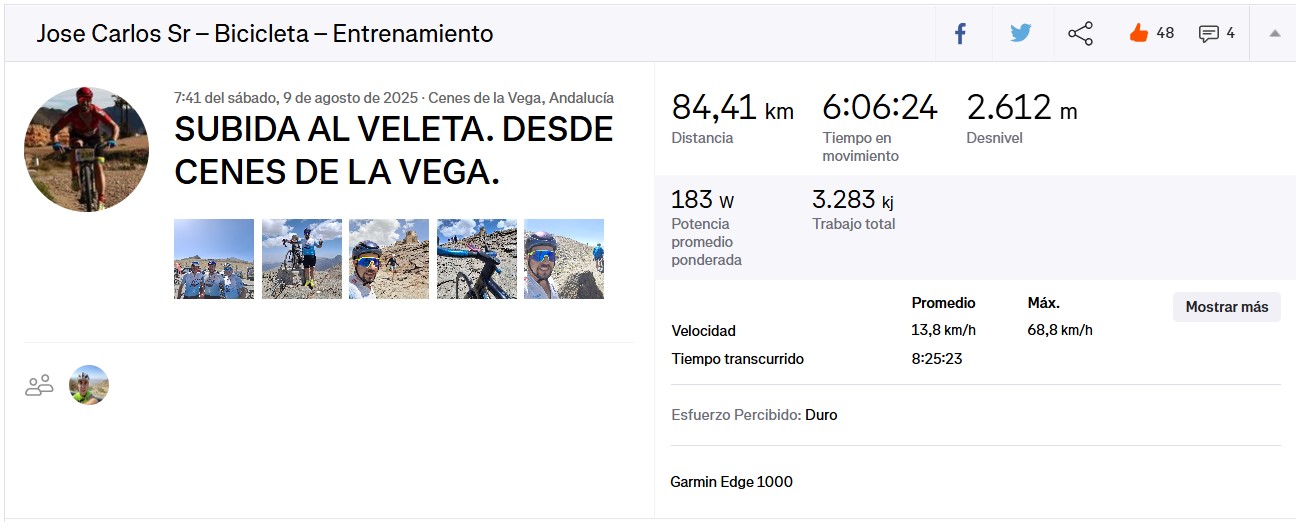View the fourth photo of bike handlebars
Viewport: 1296px width, 522px height.
477,259
